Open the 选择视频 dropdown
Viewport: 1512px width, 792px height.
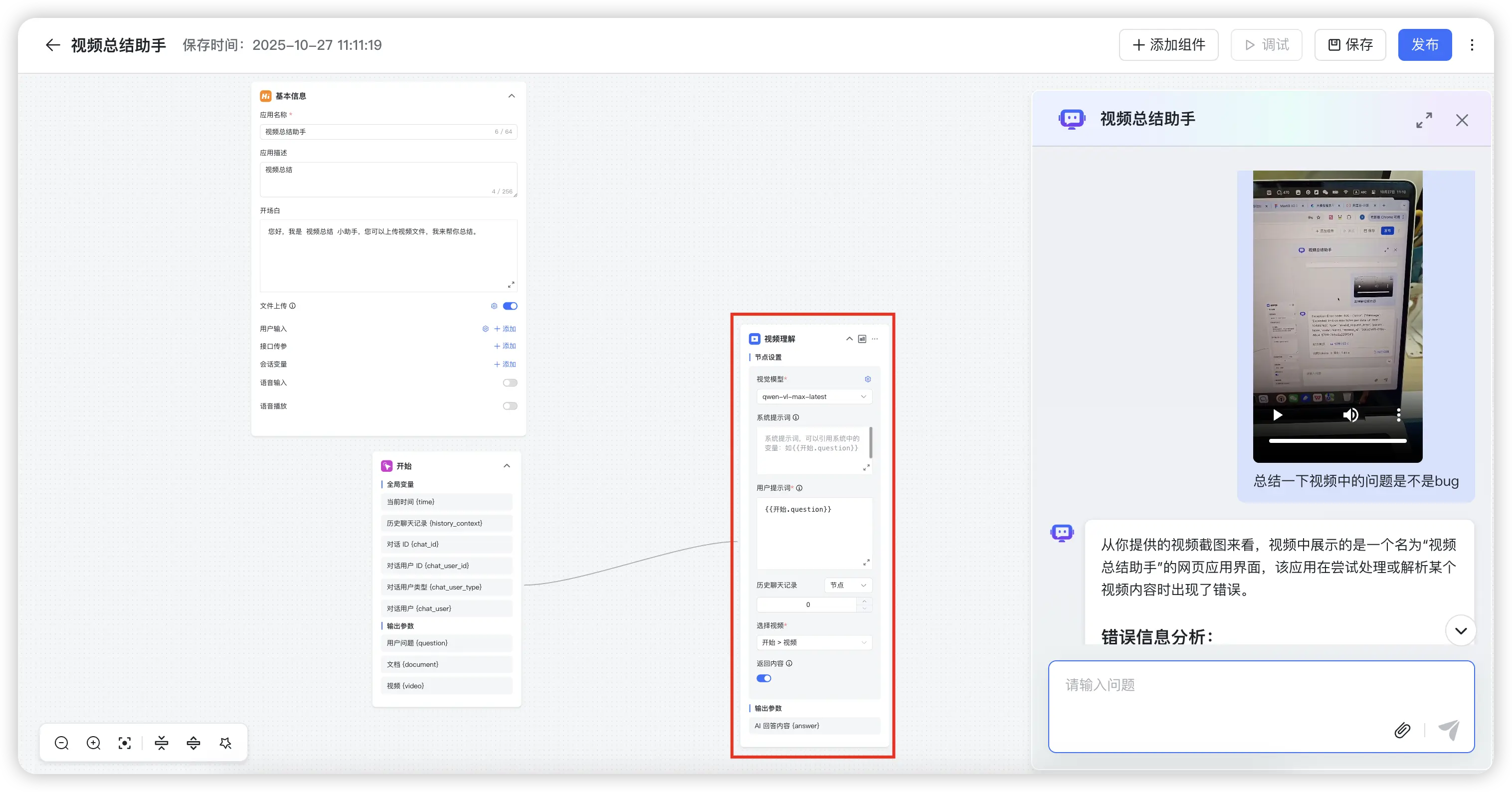click(814, 642)
